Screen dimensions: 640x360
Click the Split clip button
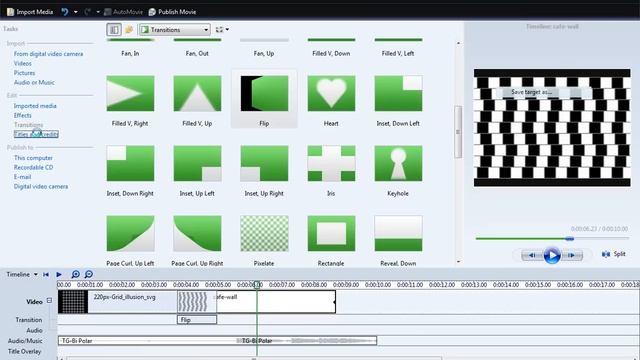pyautogui.click(x=613, y=254)
